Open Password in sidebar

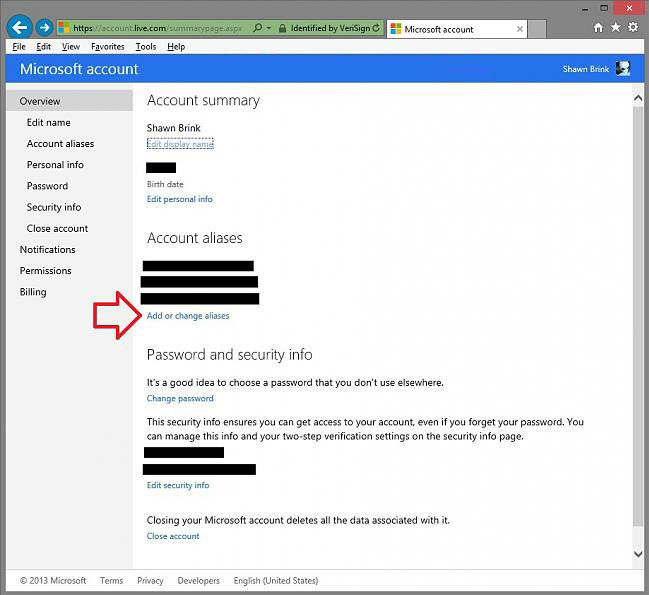[47, 186]
